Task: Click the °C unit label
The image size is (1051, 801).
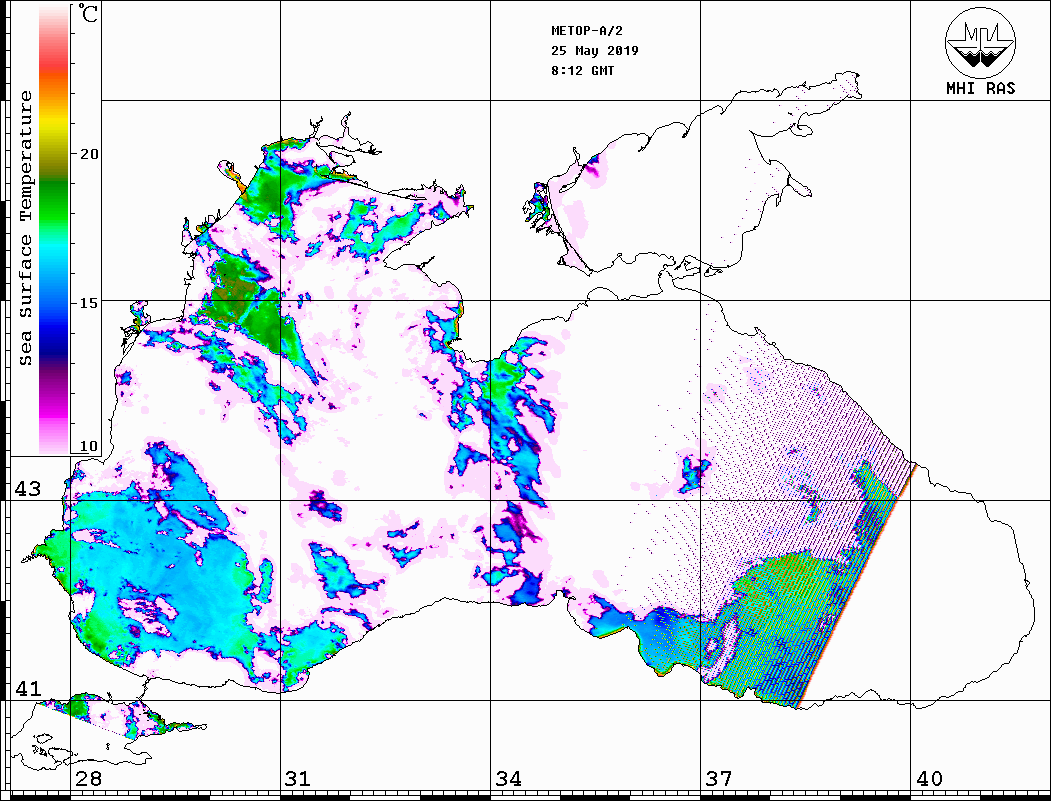Action: (x=88, y=14)
